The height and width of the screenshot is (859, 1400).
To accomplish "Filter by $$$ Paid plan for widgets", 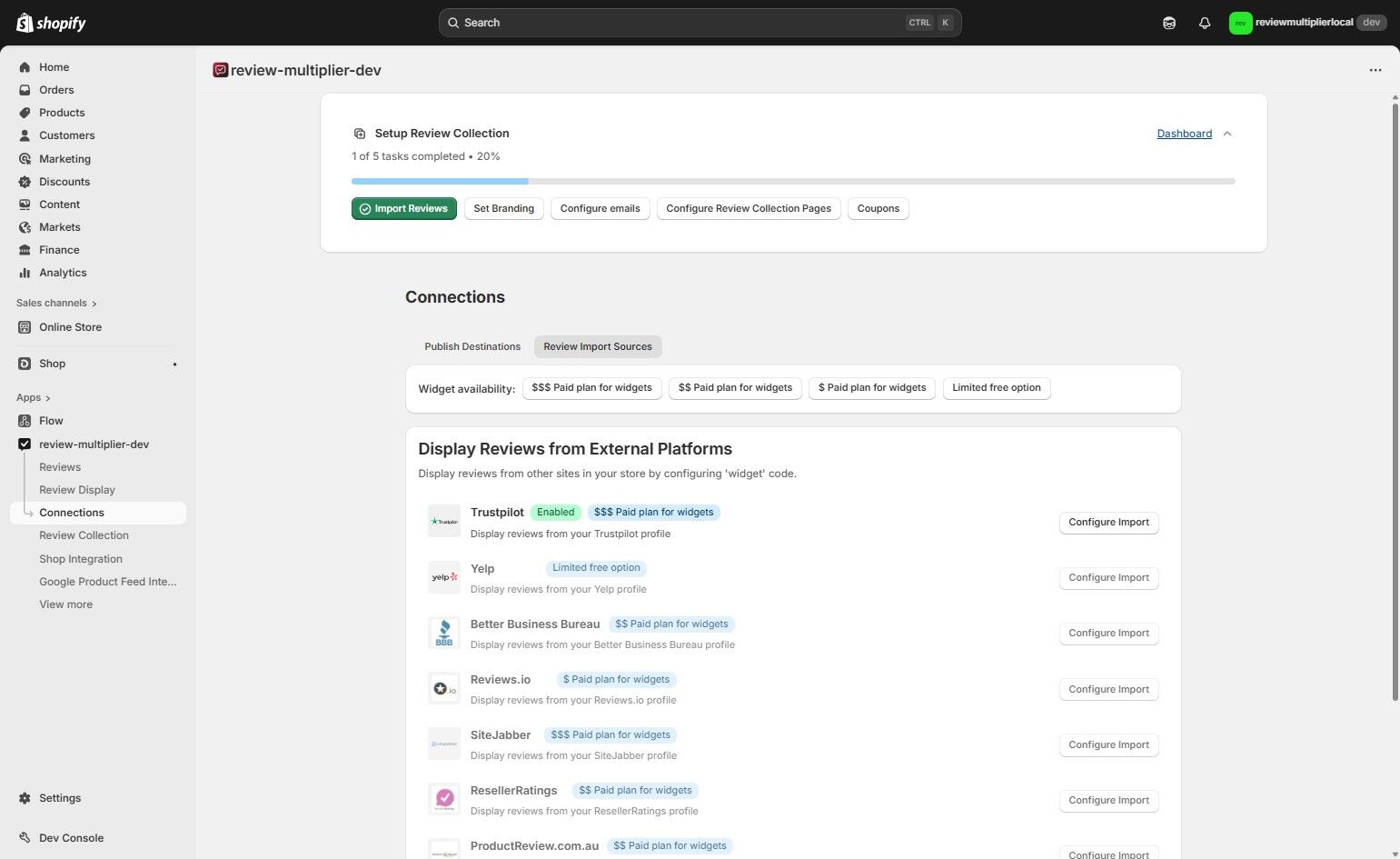I will pos(592,388).
